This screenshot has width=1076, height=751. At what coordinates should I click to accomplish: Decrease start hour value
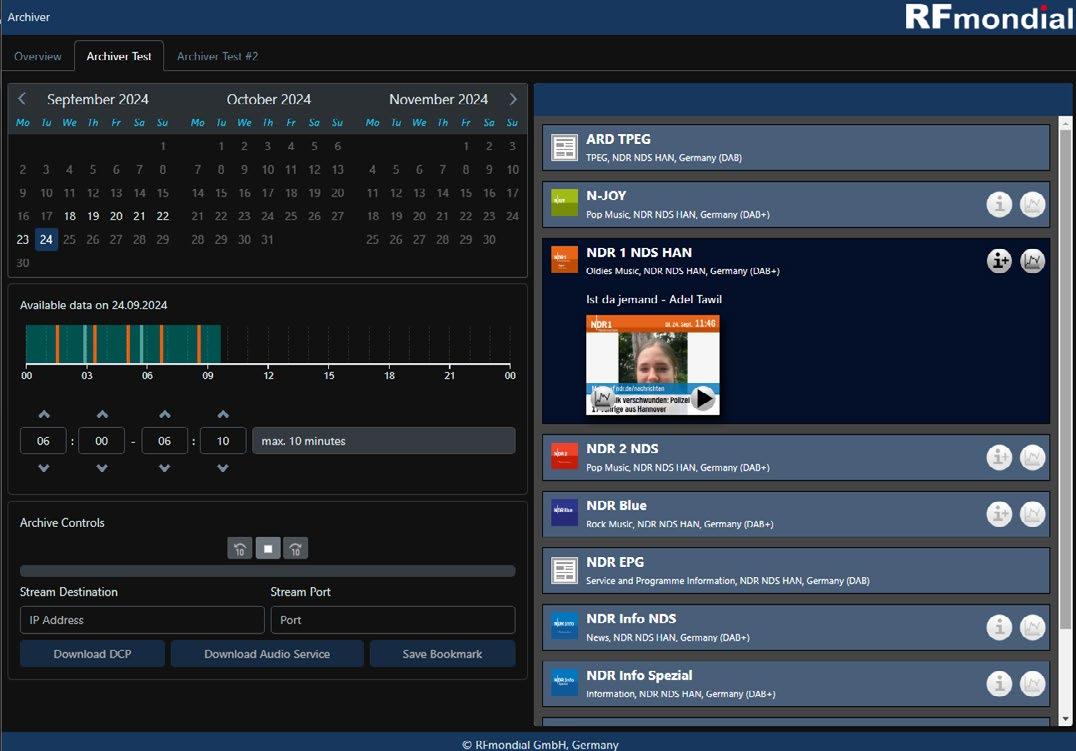(44, 468)
